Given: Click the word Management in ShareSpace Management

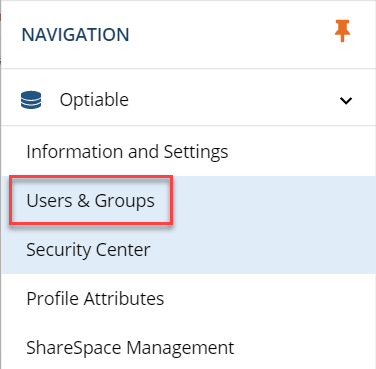Looking at the screenshot, I should pyautogui.click(x=180, y=348).
